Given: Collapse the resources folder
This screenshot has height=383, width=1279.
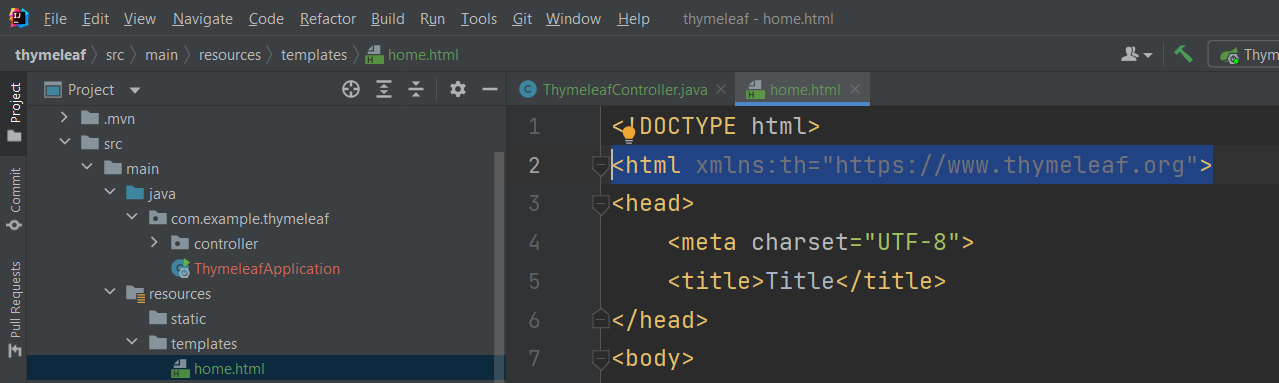Looking at the screenshot, I should coord(110,294).
